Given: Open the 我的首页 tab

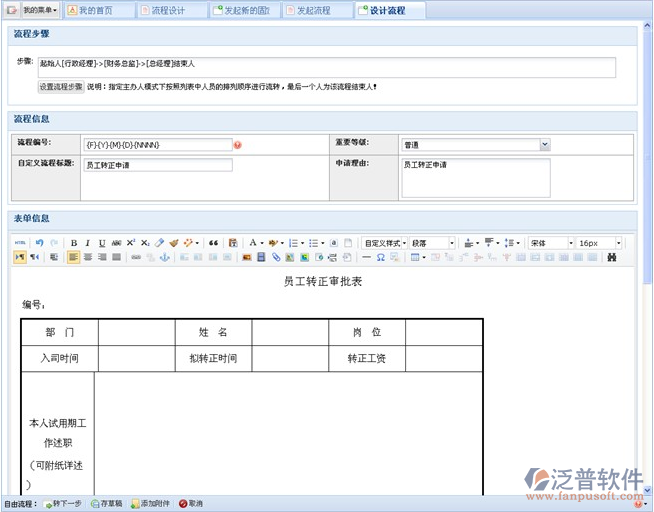Looking at the screenshot, I should pos(96,10).
